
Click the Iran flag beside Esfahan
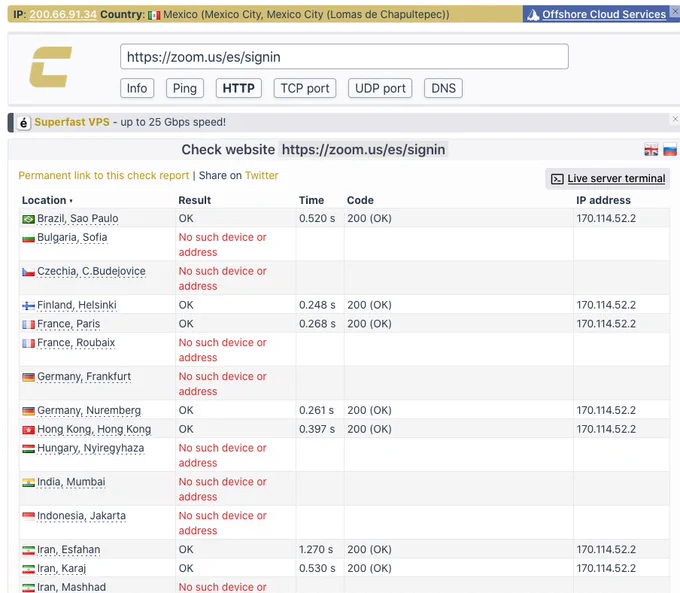coord(28,550)
